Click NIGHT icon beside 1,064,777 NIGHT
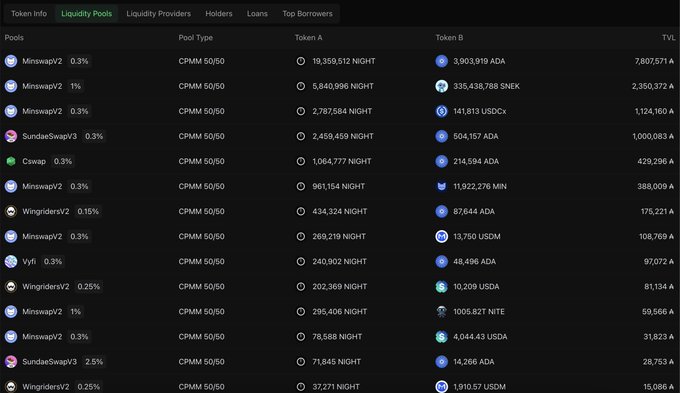The height and width of the screenshot is (393, 680). click(x=301, y=161)
